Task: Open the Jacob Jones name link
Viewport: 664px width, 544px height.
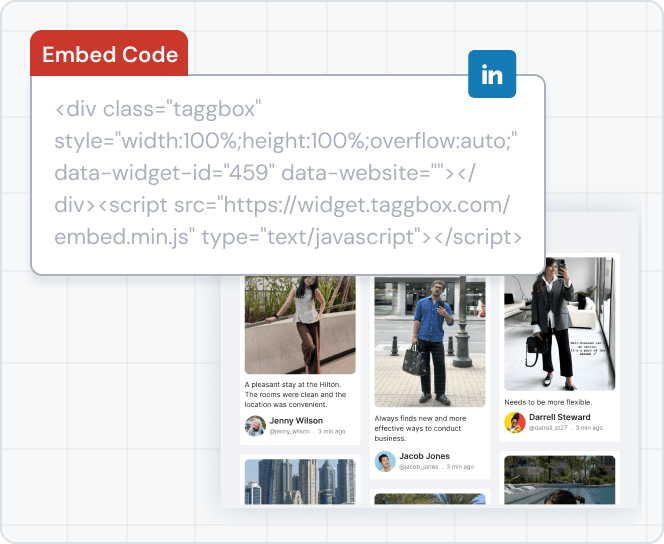Action: [424, 456]
